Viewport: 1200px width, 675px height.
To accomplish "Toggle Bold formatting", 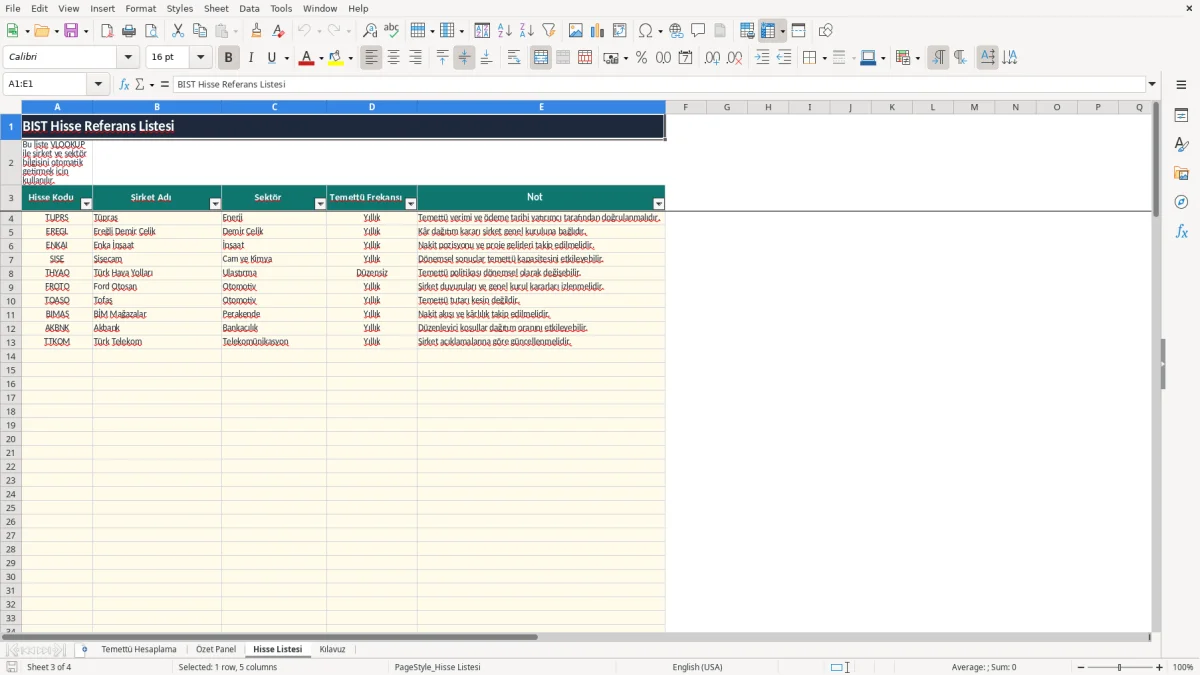I will tap(229, 58).
